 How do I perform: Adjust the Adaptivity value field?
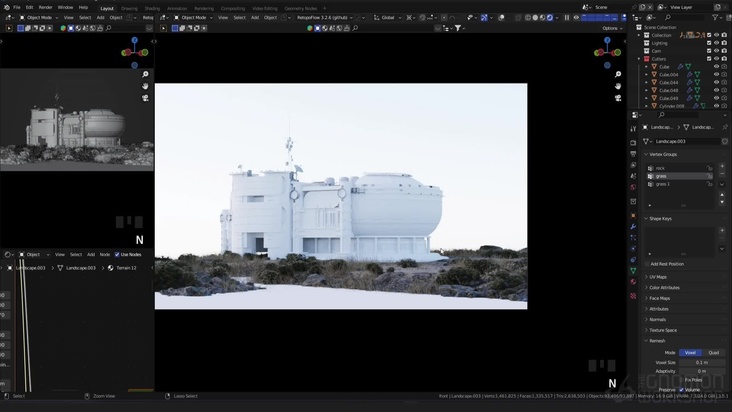pos(702,371)
